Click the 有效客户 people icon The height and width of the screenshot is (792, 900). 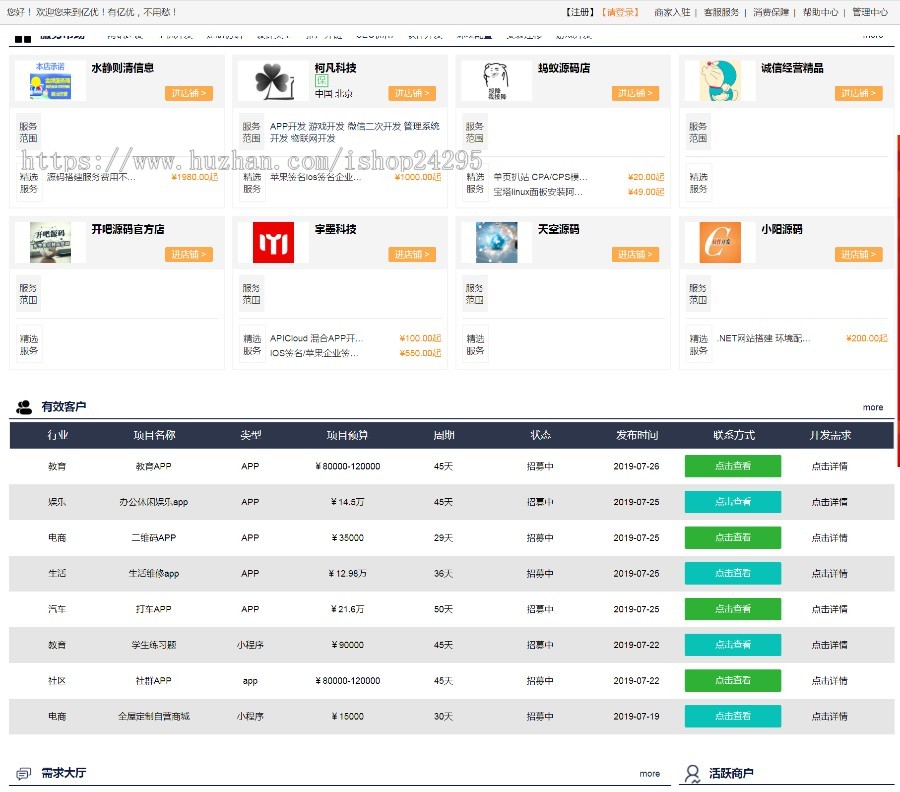point(24,407)
